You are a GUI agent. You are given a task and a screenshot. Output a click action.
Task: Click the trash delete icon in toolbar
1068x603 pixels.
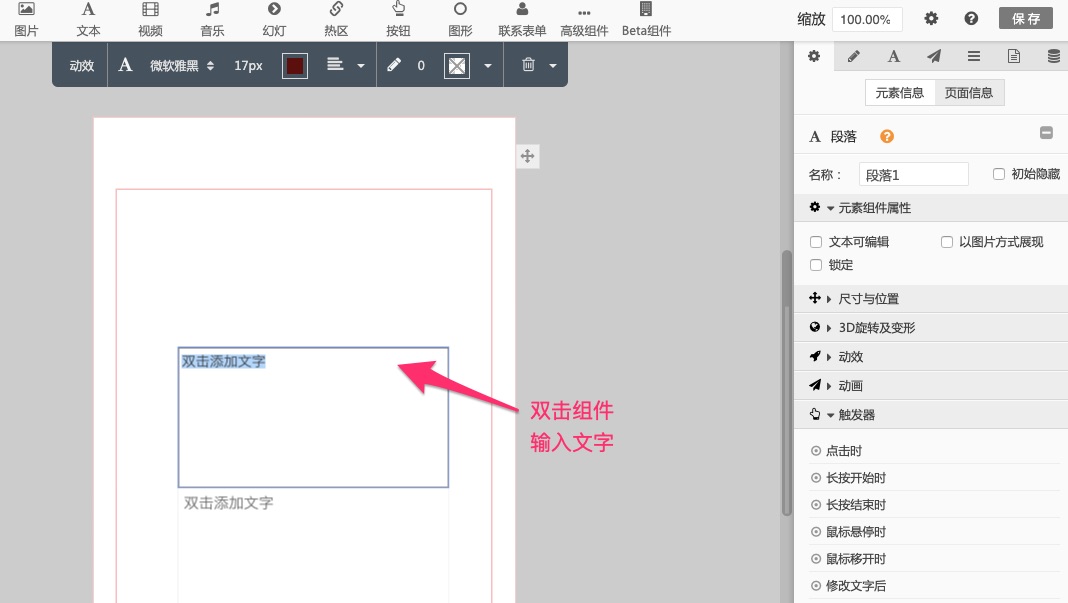528,65
